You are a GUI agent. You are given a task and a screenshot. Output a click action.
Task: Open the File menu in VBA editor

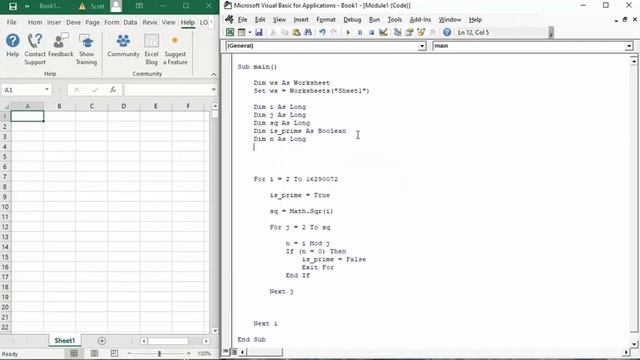pyautogui.click(x=242, y=20)
